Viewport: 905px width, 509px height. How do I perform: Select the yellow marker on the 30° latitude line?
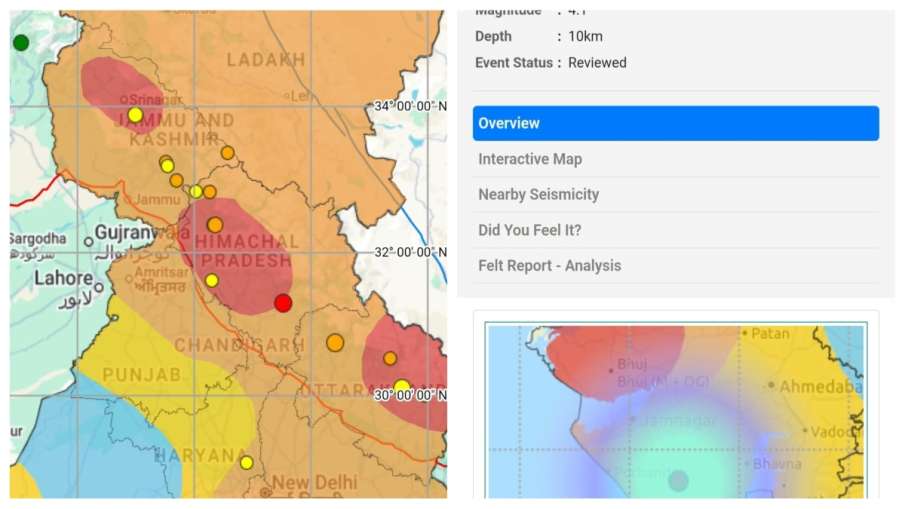[x=402, y=387]
